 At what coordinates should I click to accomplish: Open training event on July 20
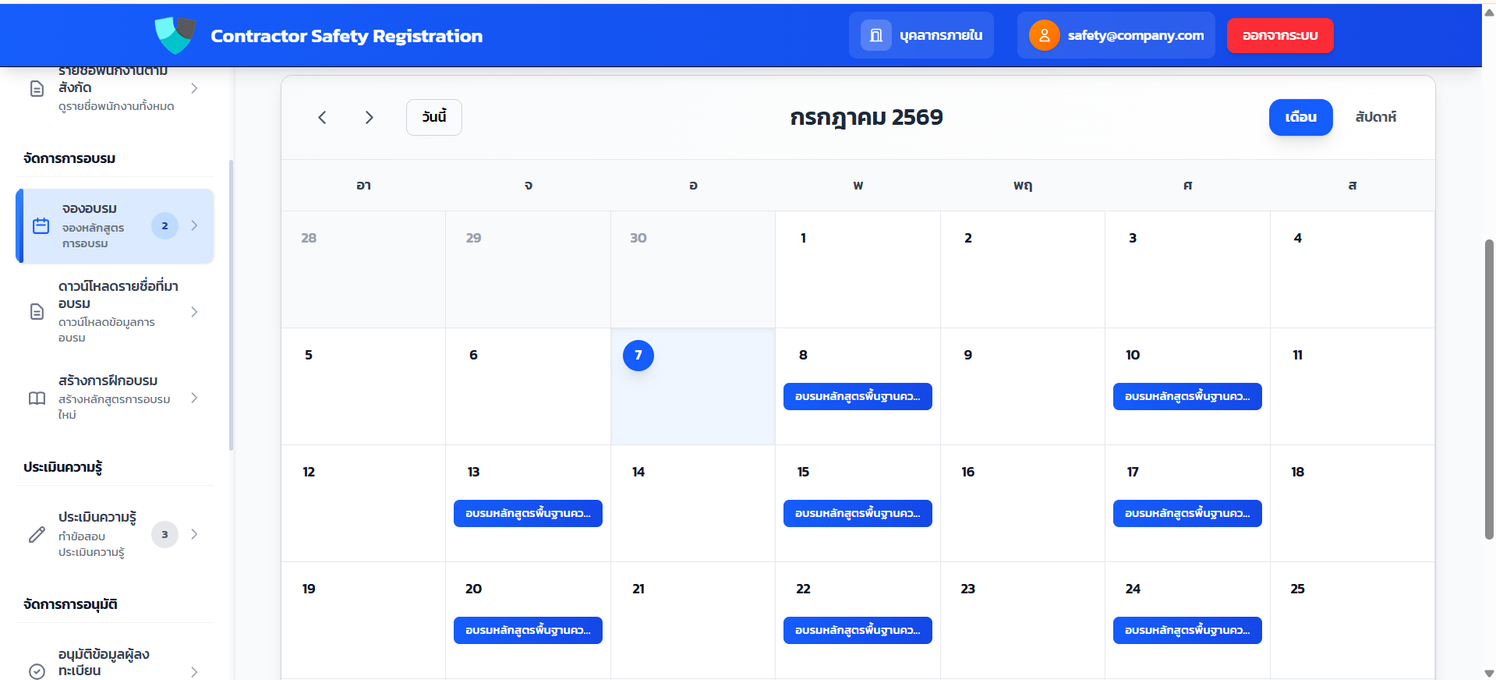pyautogui.click(x=528, y=631)
